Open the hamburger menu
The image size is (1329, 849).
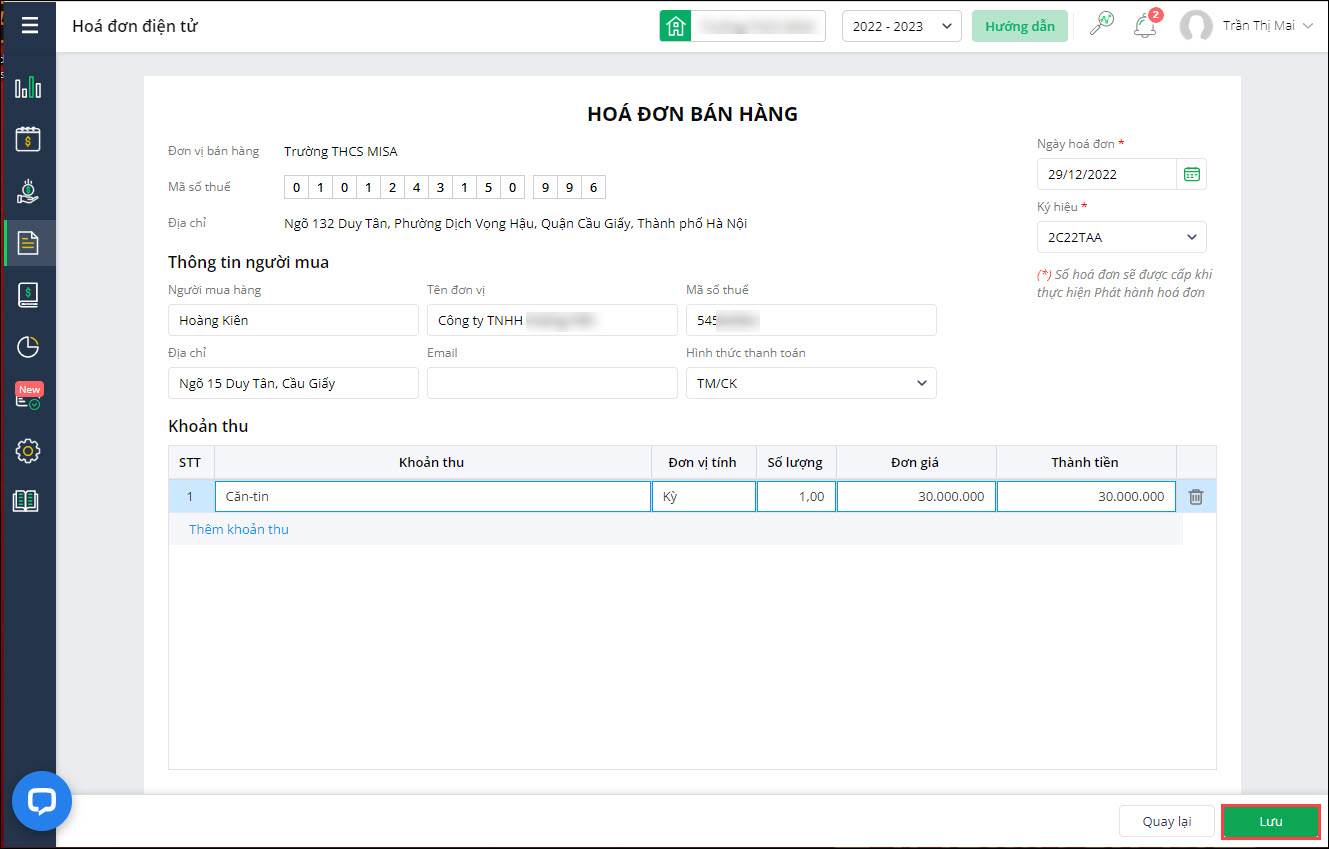[29, 25]
